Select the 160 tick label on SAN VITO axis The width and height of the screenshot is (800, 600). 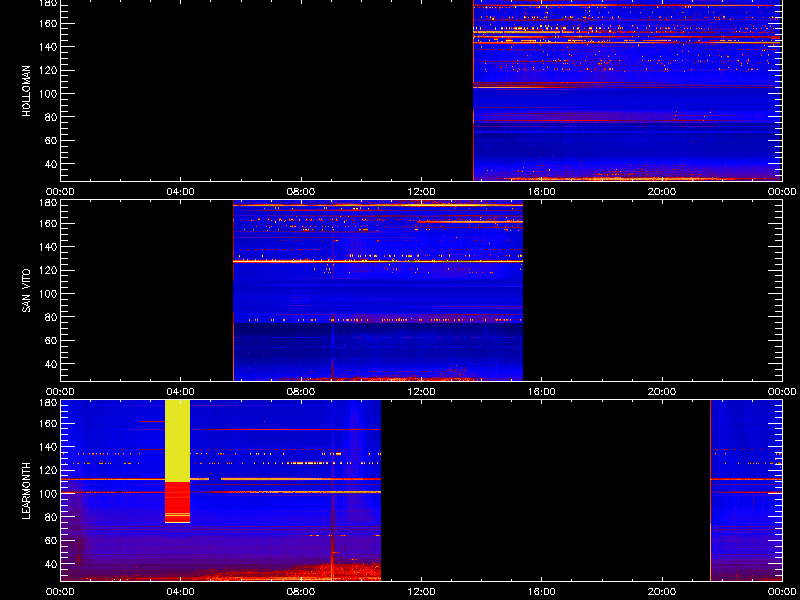tap(47, 223)
